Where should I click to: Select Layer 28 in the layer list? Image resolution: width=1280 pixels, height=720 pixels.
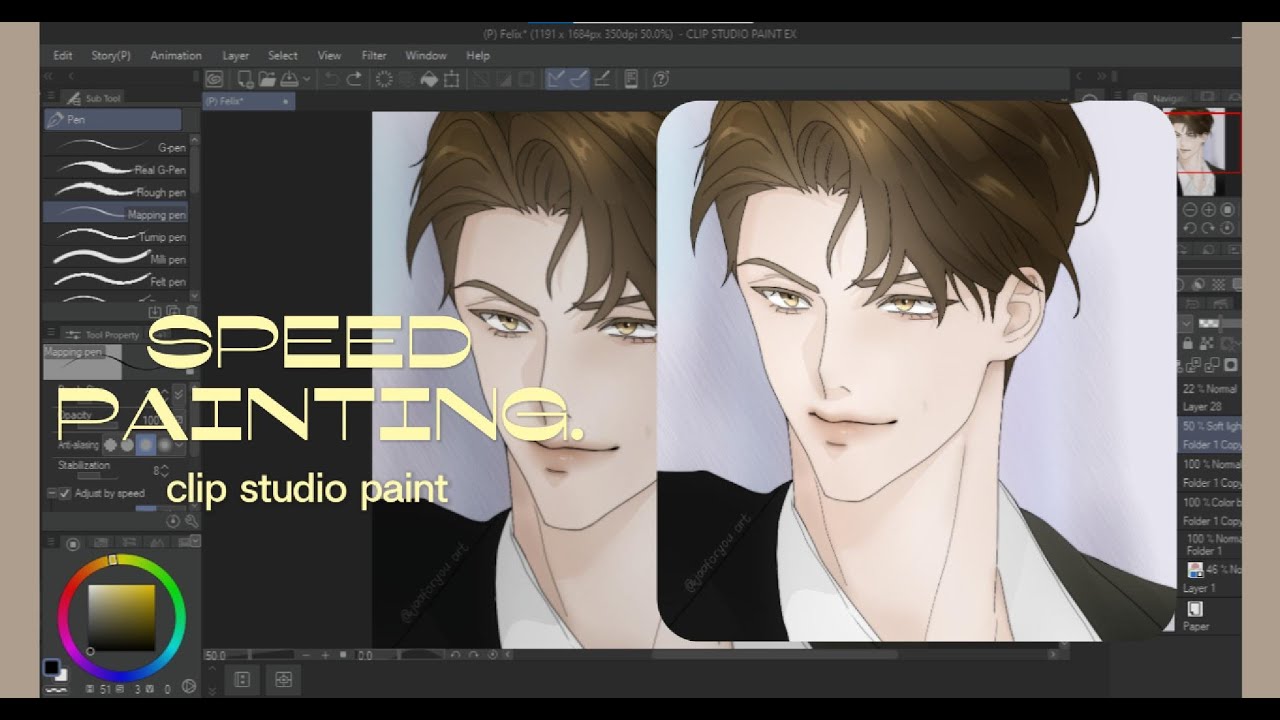point(1209,398)
